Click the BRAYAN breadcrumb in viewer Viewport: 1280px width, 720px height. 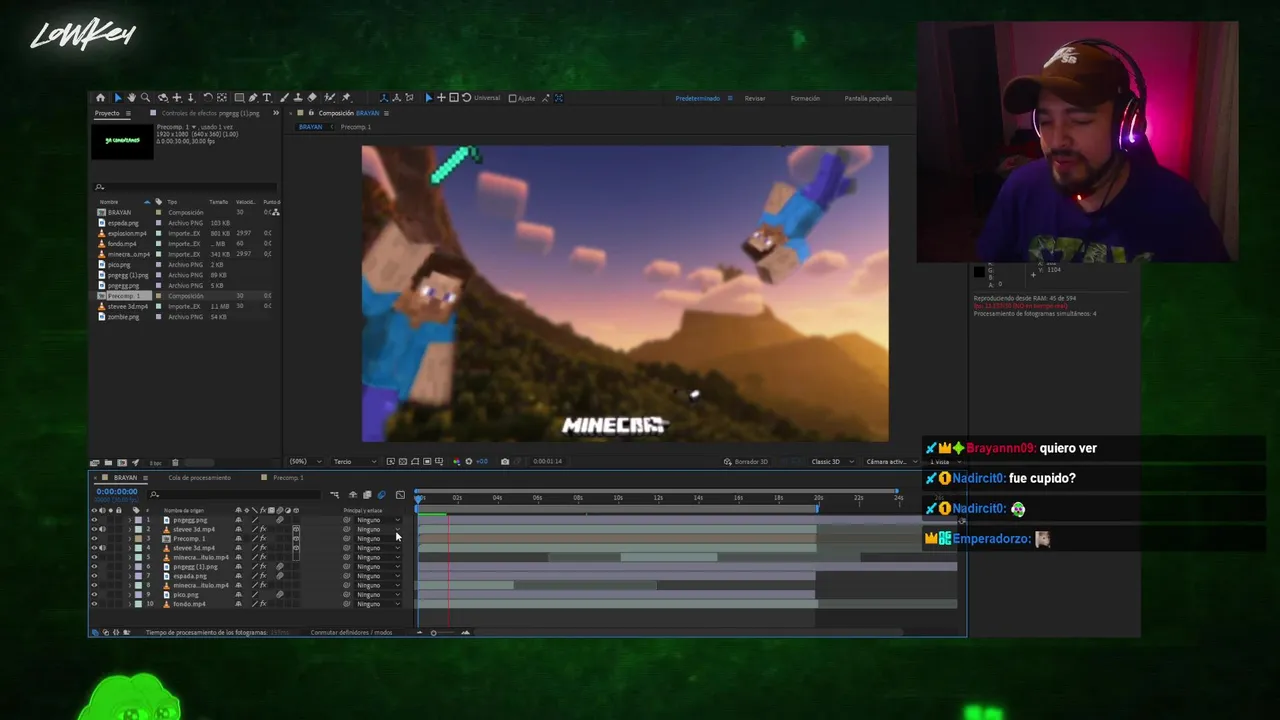pos(311,127)
